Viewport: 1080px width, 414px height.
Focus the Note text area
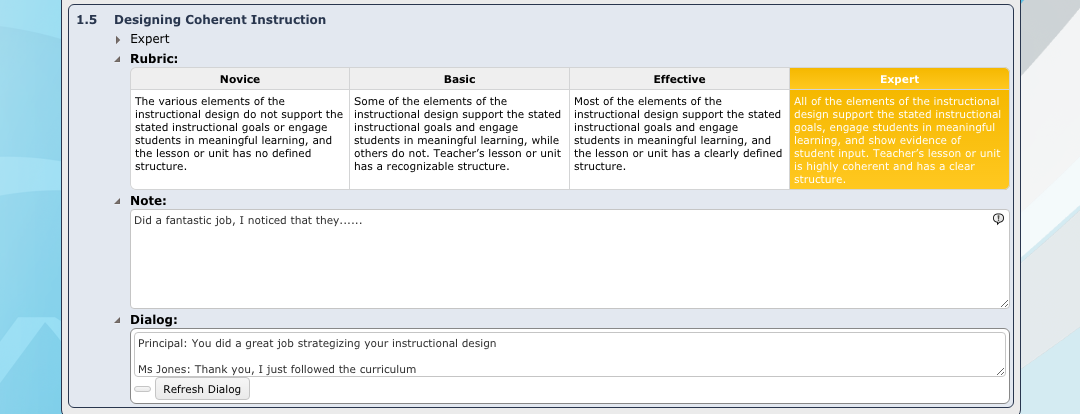[570, 259]
